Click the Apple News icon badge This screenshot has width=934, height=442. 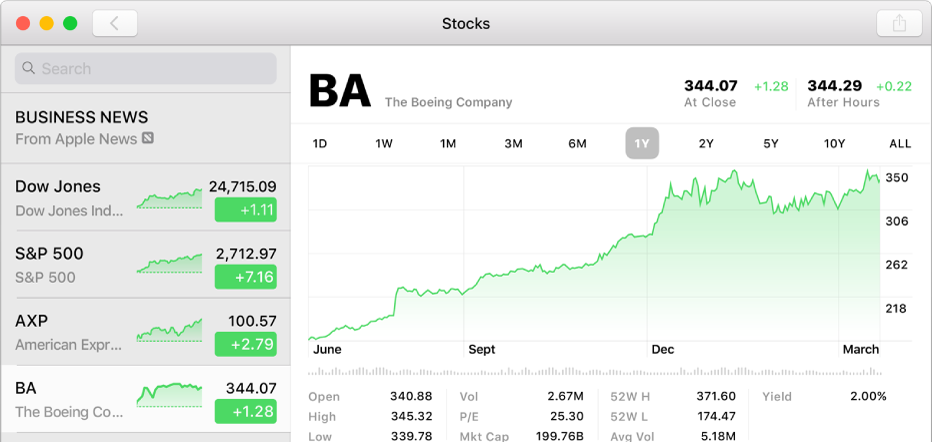tap(148, 139)
